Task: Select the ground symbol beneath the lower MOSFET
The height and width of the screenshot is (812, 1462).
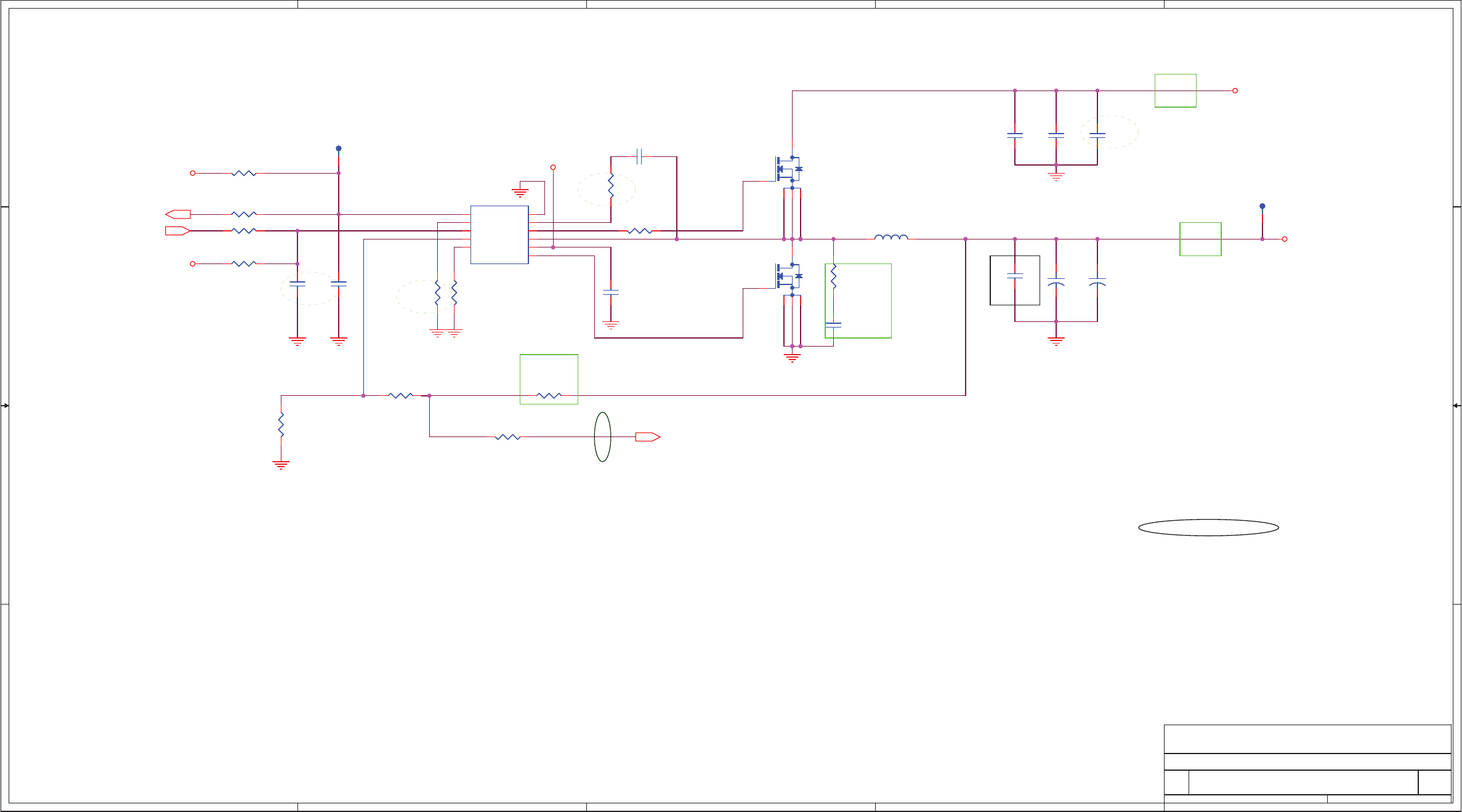Action: 792,357
